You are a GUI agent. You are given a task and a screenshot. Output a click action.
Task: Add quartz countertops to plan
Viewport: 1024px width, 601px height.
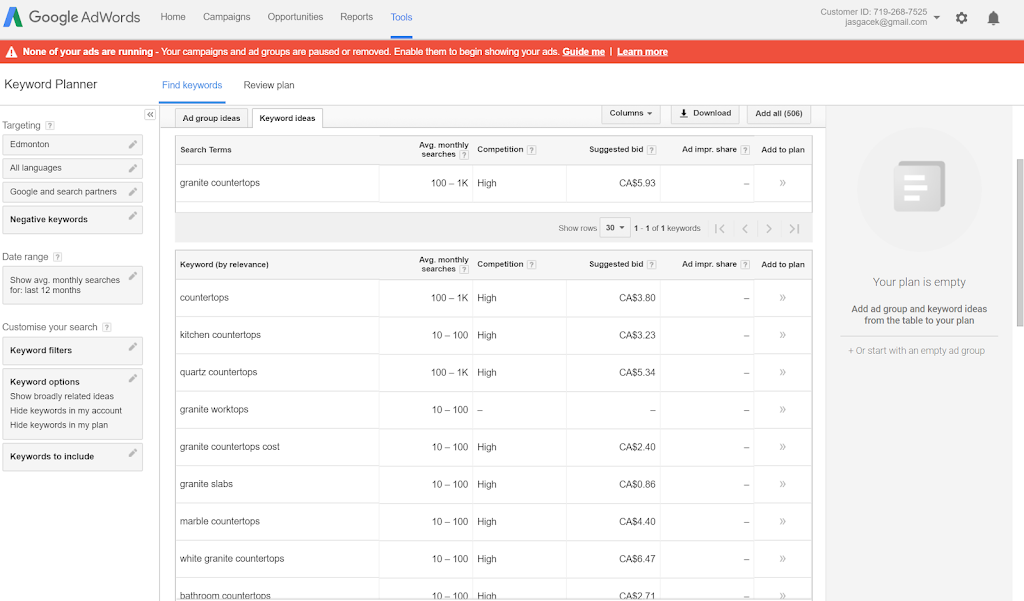[x=782, y=372]
